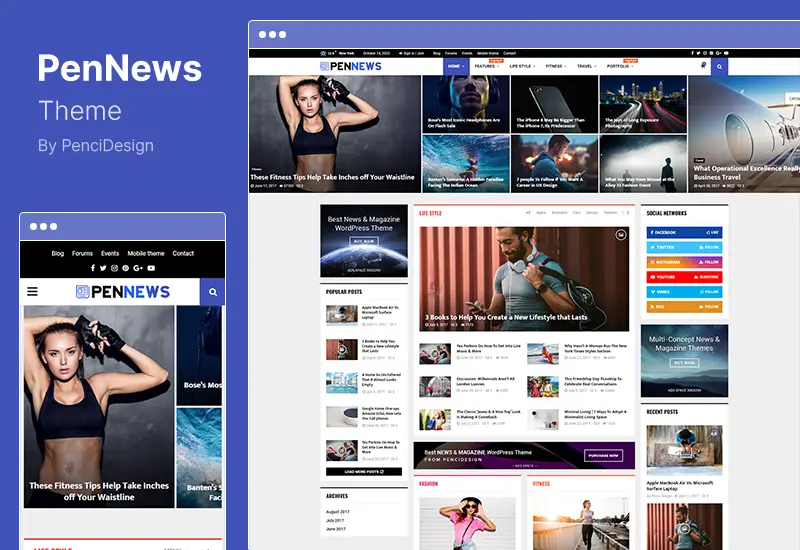The image size is (800, 550).
Task: Click Forums link in mobile preview
Action: click(82, 253)
